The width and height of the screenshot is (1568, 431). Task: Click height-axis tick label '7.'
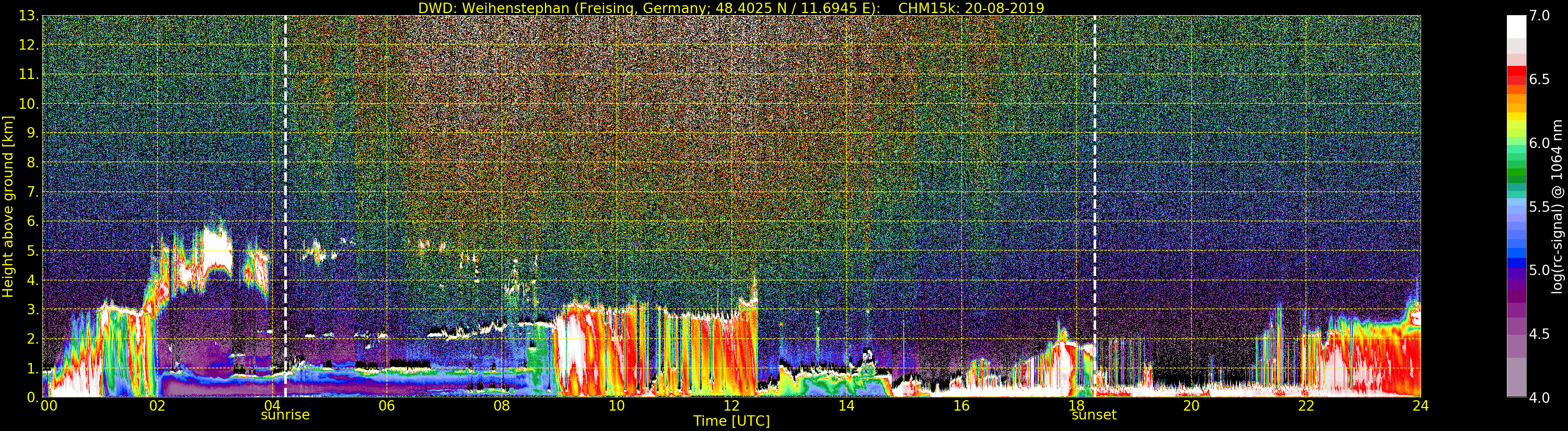click(33, 192)
